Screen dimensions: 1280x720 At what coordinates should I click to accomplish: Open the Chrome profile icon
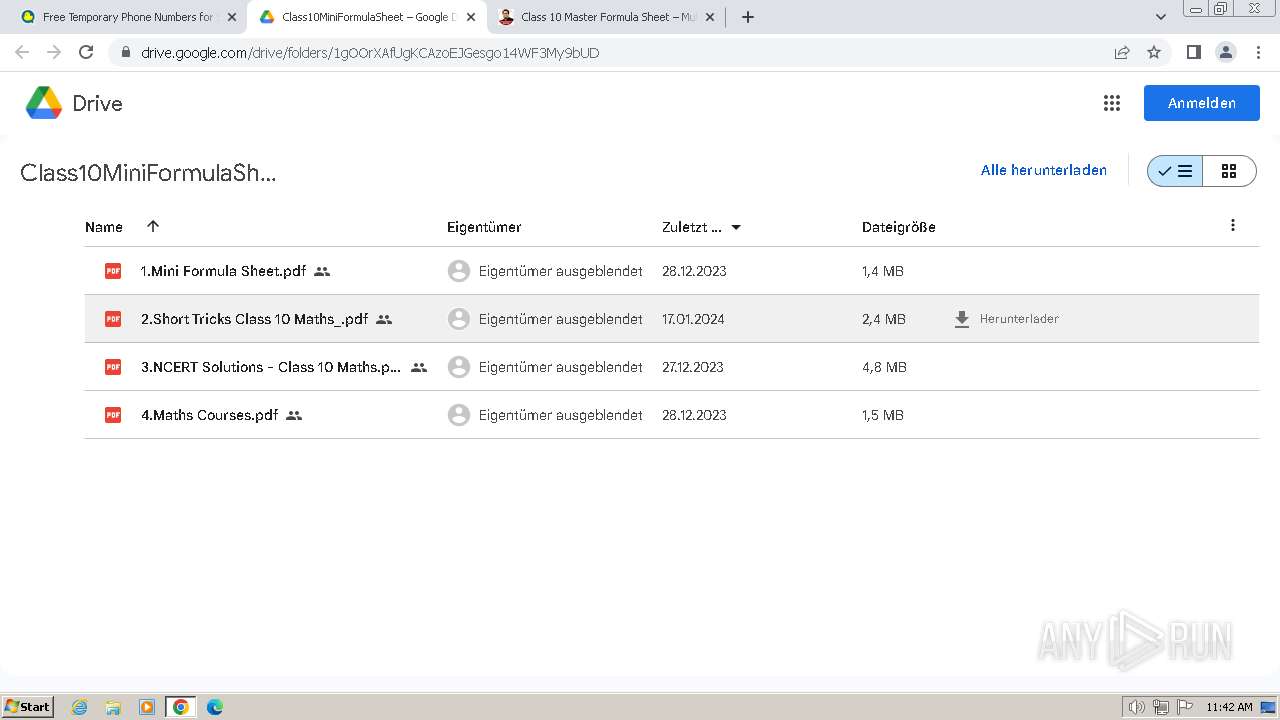click(x=1225, y=52)
